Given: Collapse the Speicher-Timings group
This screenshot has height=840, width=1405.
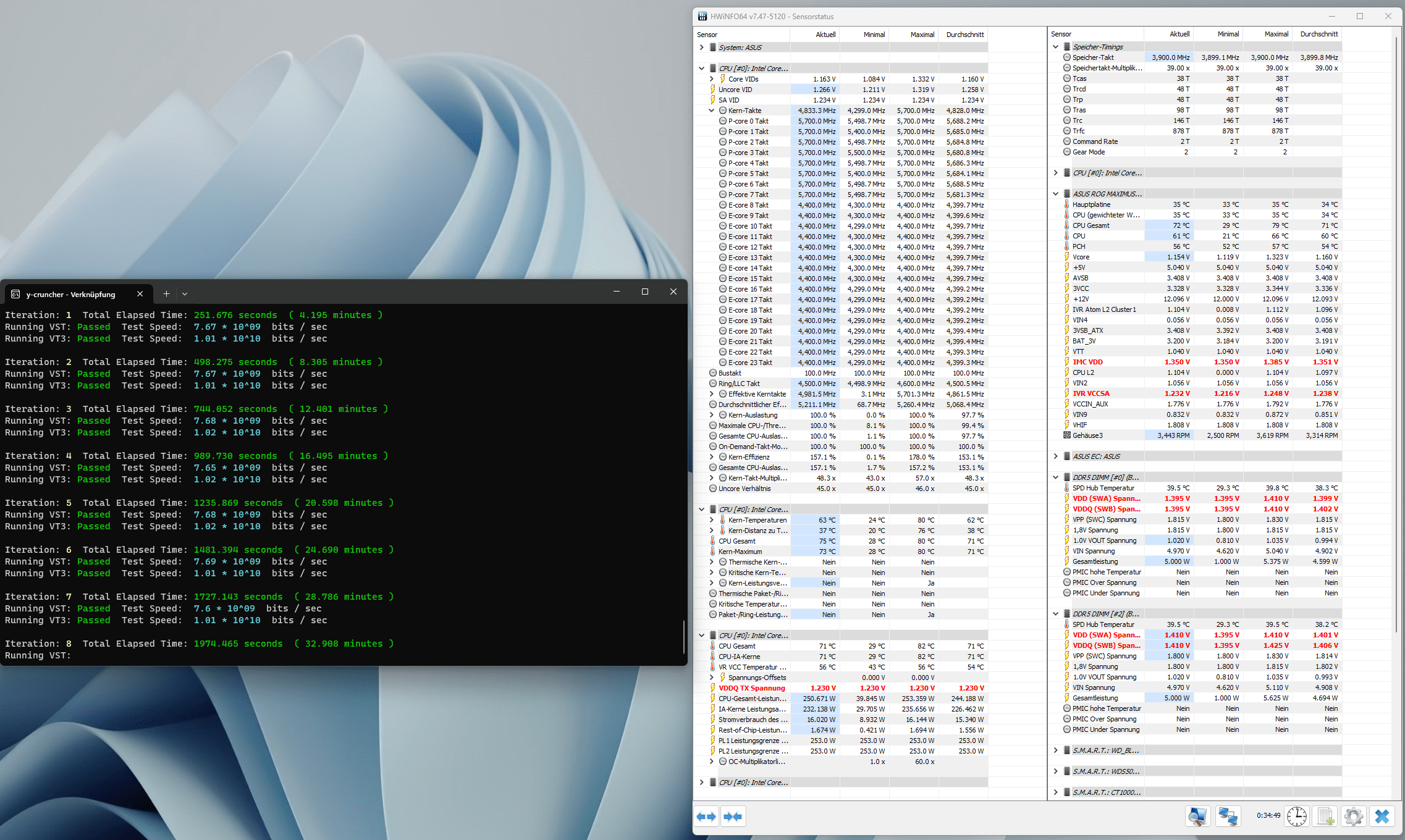Looking at the screenshot, I should pyautogui.click(x=1055, y=47).
